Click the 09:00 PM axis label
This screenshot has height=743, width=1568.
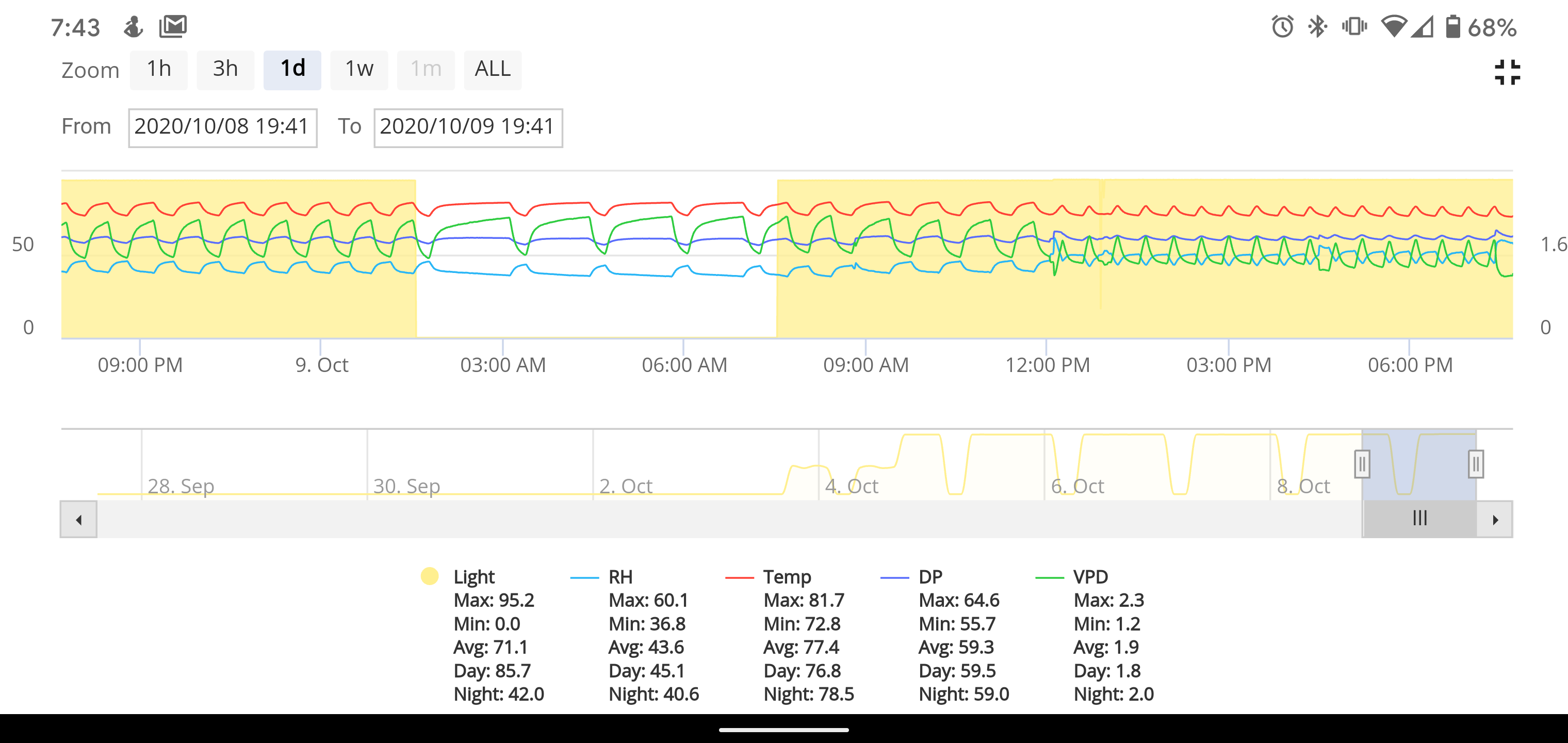pyautogui.click(x=140, y=365)
